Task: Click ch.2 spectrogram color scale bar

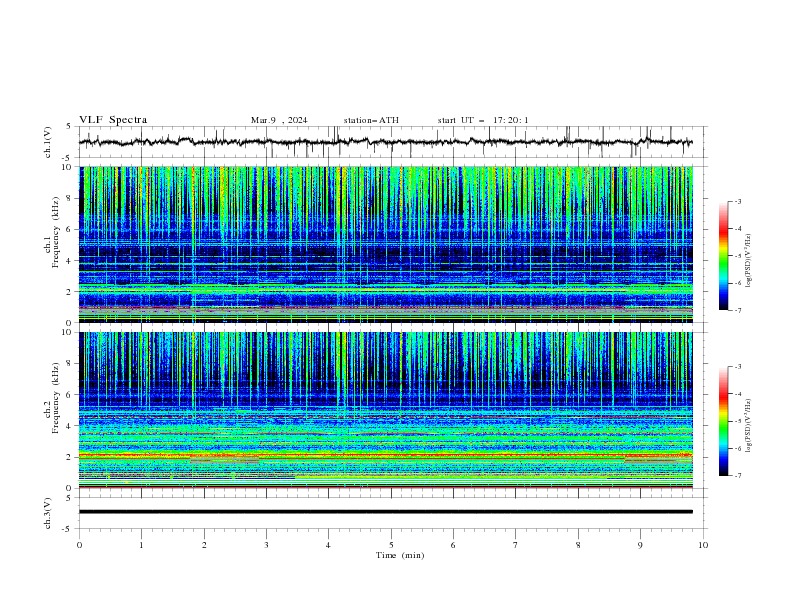Action: 723,421
